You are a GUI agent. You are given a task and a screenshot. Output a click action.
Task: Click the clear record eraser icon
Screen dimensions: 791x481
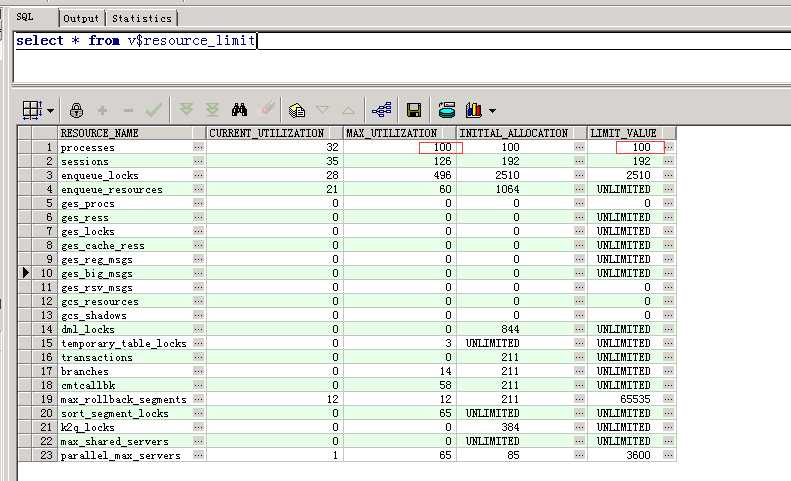pyautogui.click(x=267, y=109)
